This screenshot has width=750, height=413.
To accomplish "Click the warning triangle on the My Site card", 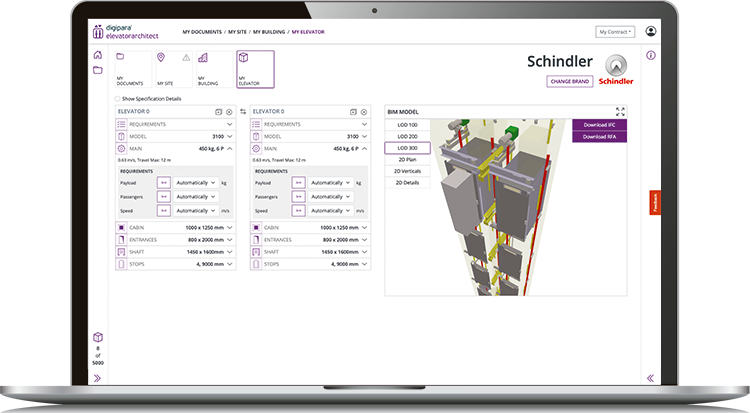I will tap(186, 58).
